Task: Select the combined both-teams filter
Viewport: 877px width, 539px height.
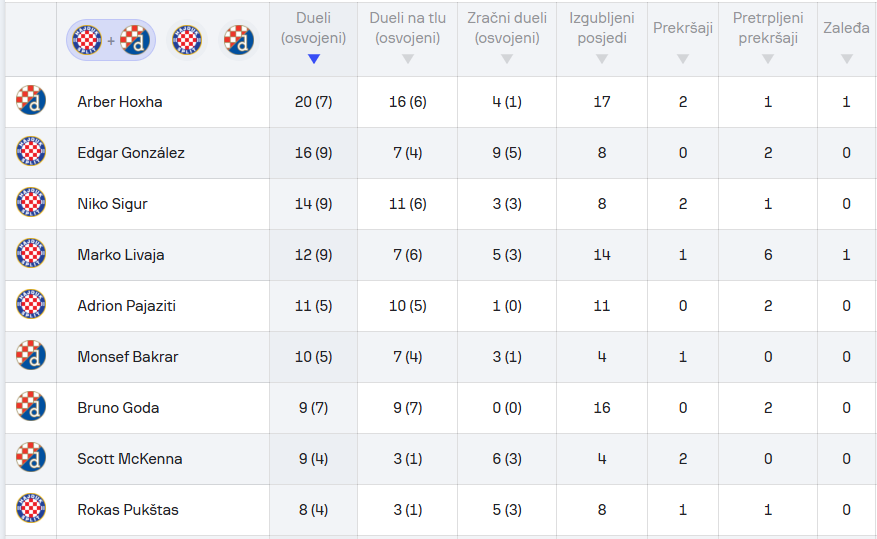Action: coord(110,40)
